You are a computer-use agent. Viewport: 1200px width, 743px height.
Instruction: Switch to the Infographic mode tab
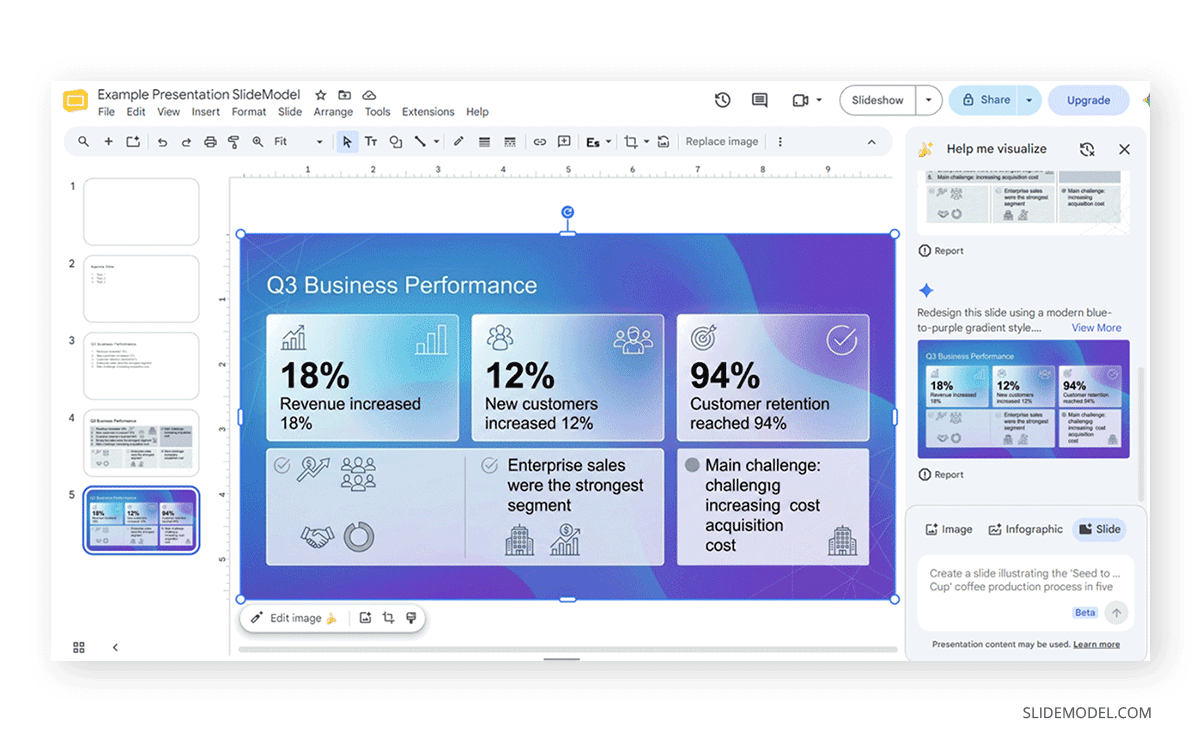(x=1025, y=529)
